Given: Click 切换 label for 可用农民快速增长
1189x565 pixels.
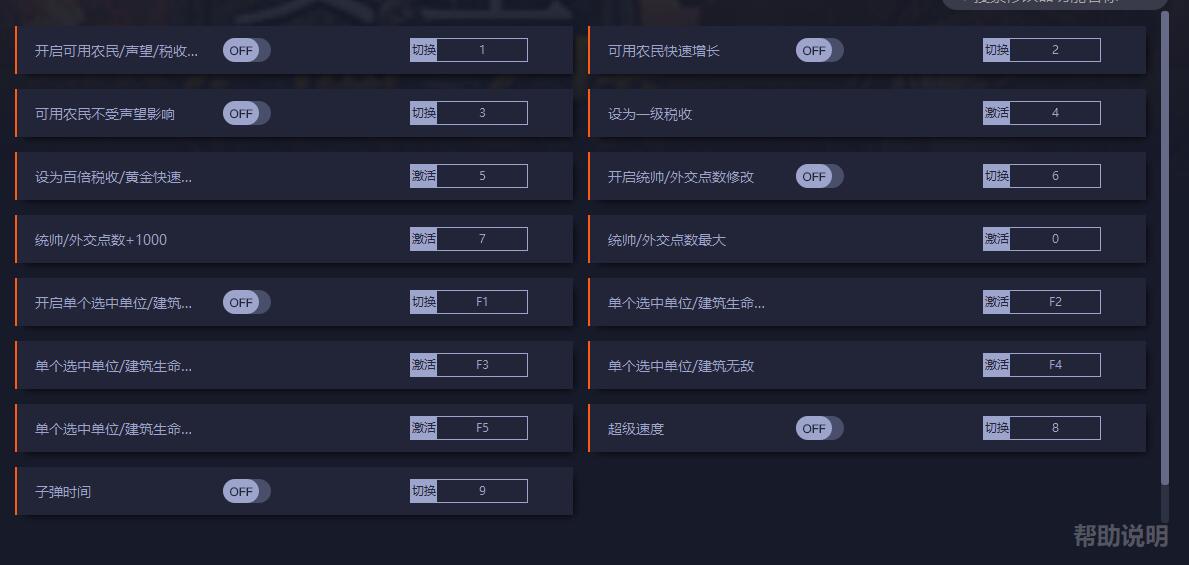Looking at the screenshot, I should (996, 50).
